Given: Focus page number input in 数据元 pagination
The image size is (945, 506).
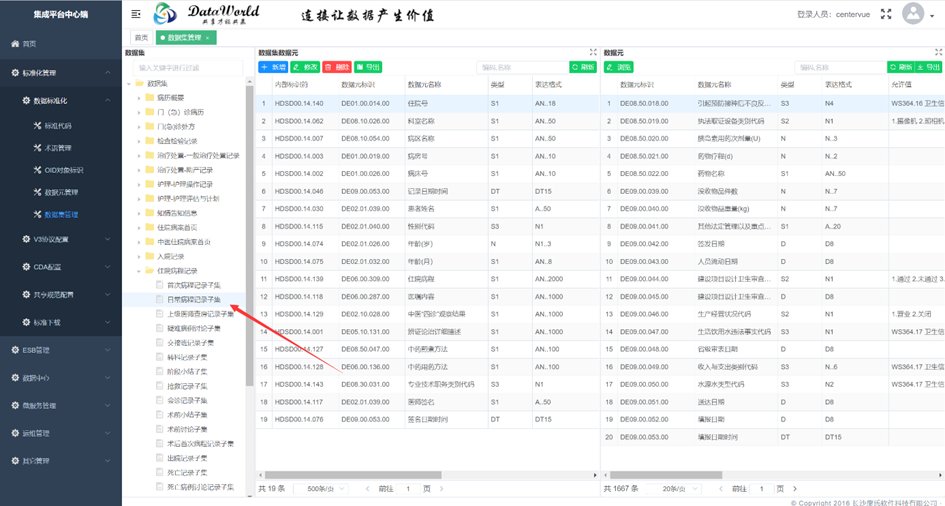Looking at the screenshot, I should [x=762, y=489].
